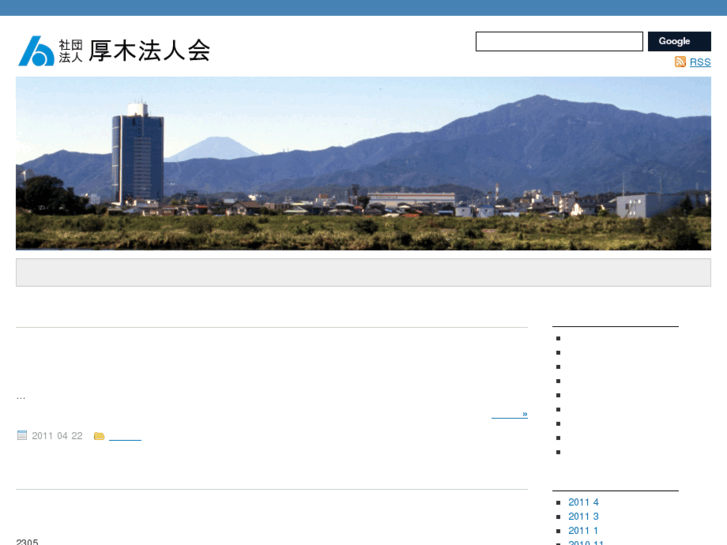Click the yellow folder category icon
The width and height of the screenshot is (727, 545).
point(99,436)
